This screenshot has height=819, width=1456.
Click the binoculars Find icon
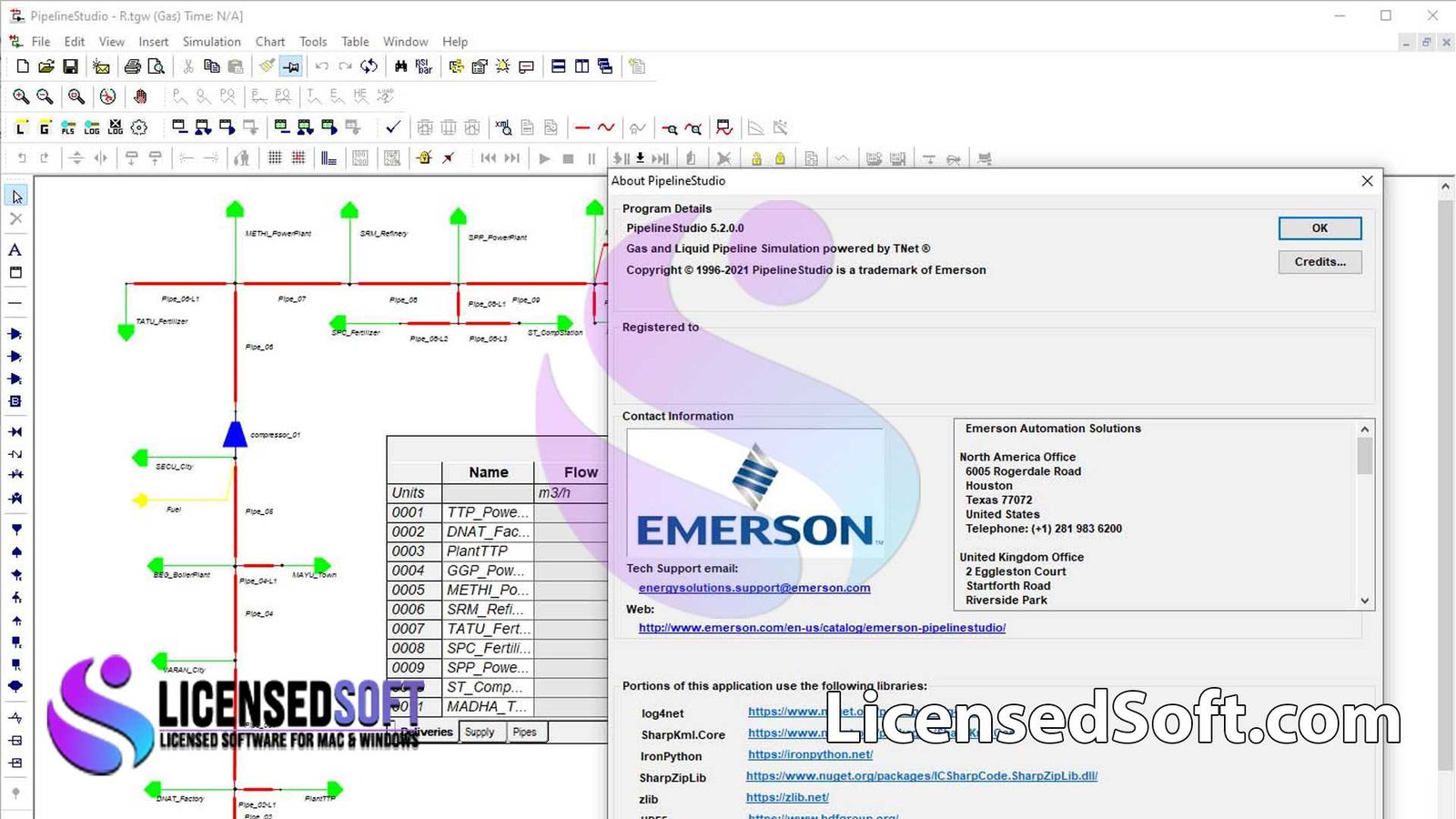(x=401, y=66)
